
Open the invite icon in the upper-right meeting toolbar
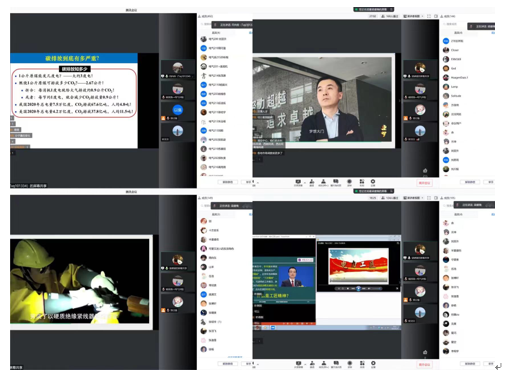point(312,181)
